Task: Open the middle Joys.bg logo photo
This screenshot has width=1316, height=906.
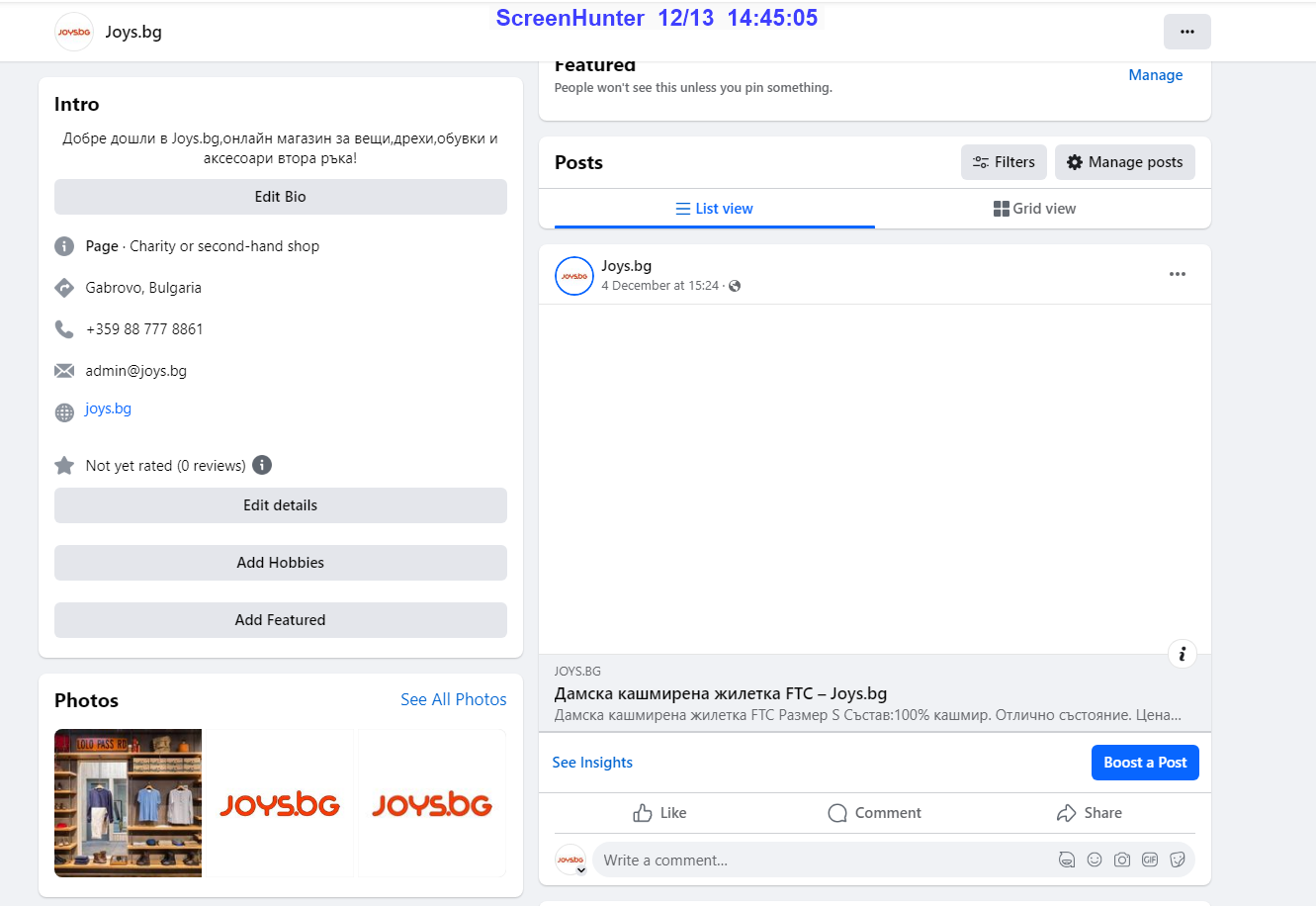Action: [x=280, y=803]
